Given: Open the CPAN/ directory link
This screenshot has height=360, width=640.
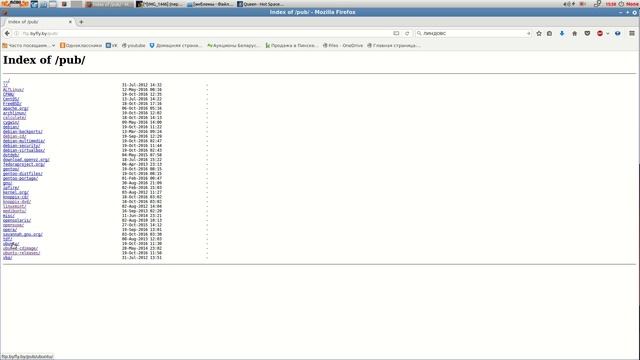Looking at the screenshot, I should click(x=9, y=94).
